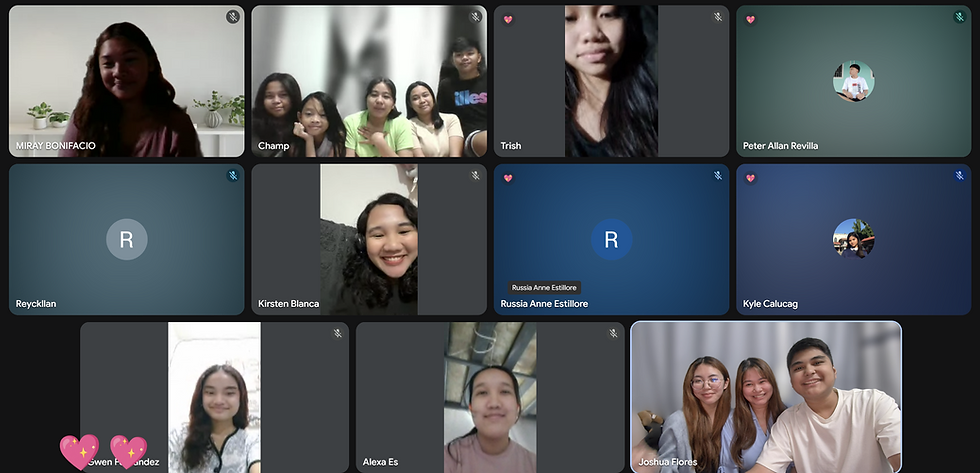
Task: Click the Alexa Es name label
Action: [x=381, y=462]
